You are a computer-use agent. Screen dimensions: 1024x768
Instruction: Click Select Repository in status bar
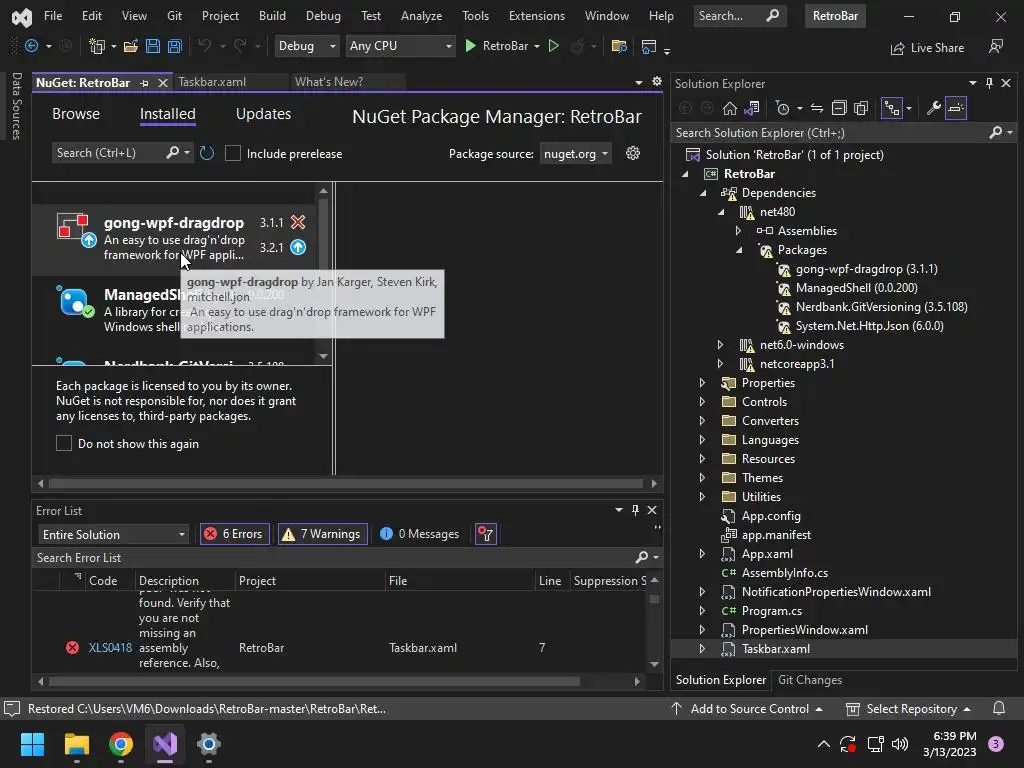(x=908, y=709)
